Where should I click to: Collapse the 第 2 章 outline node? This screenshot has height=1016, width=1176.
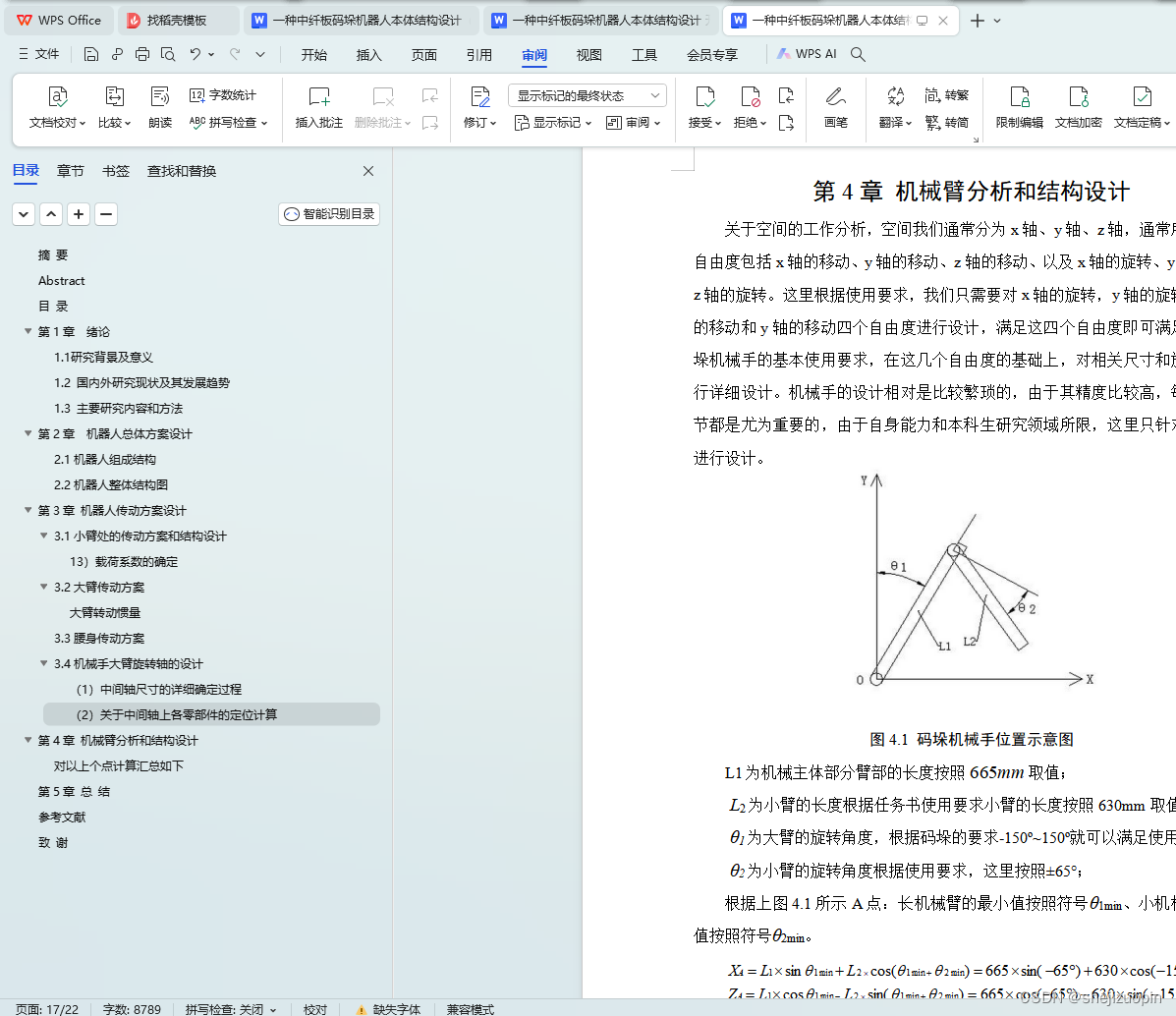28,433
